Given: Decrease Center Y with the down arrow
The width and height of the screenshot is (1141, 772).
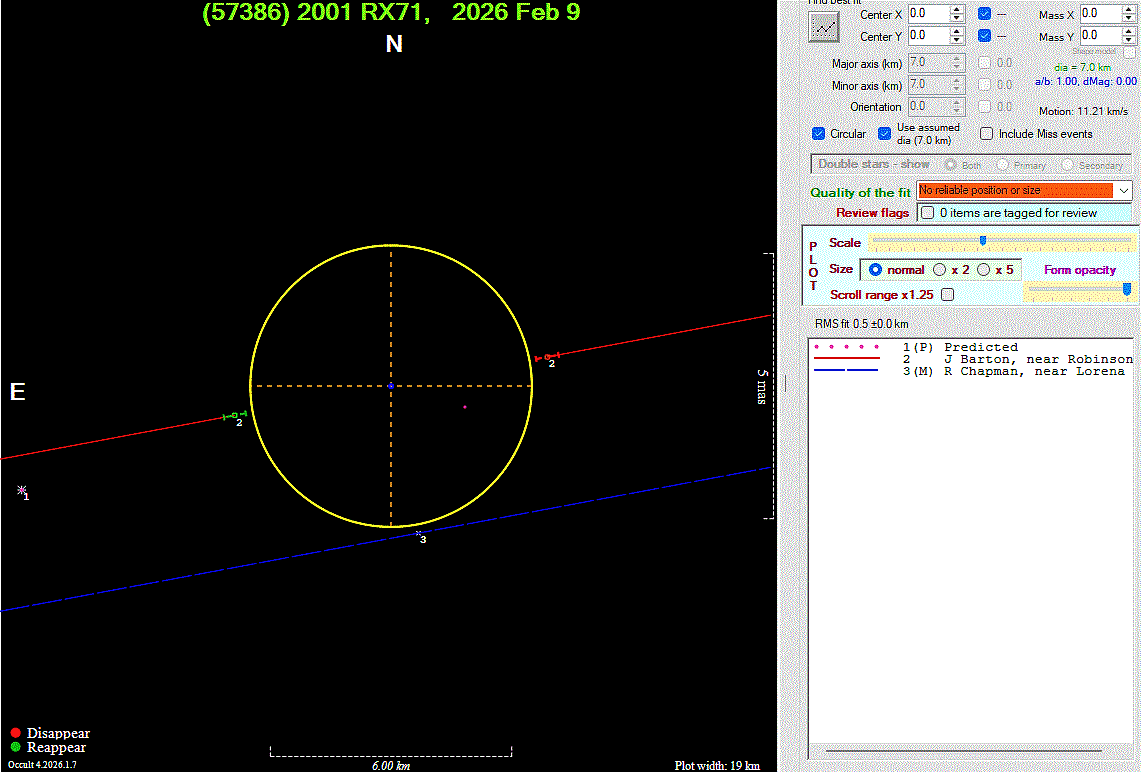Looking at the screenshot, I should [x=957, y=40].
